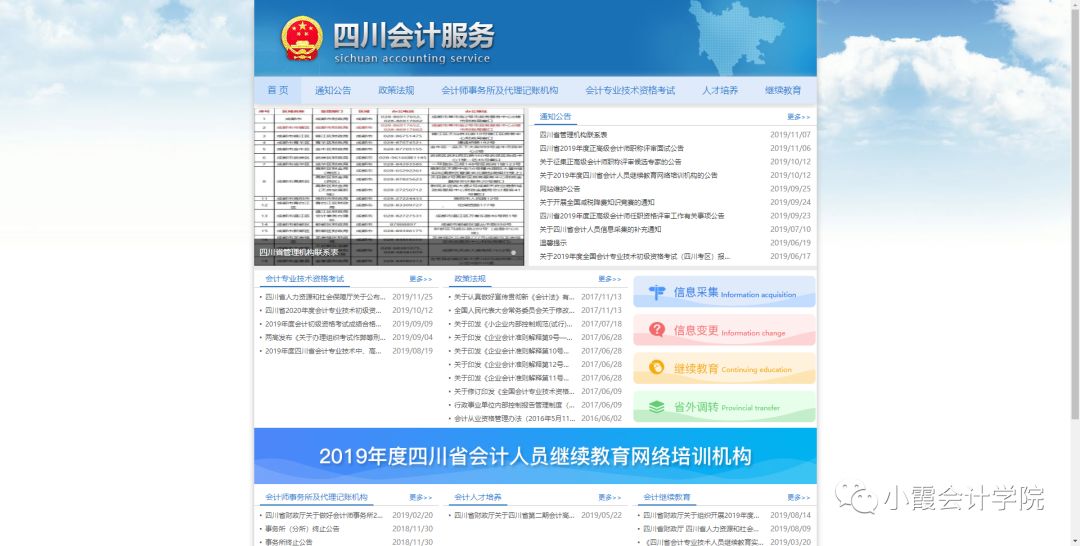Click the 通知公告 section heading tab
Image resolution: width=1080 pixels, height=546 pixels.
555,117
